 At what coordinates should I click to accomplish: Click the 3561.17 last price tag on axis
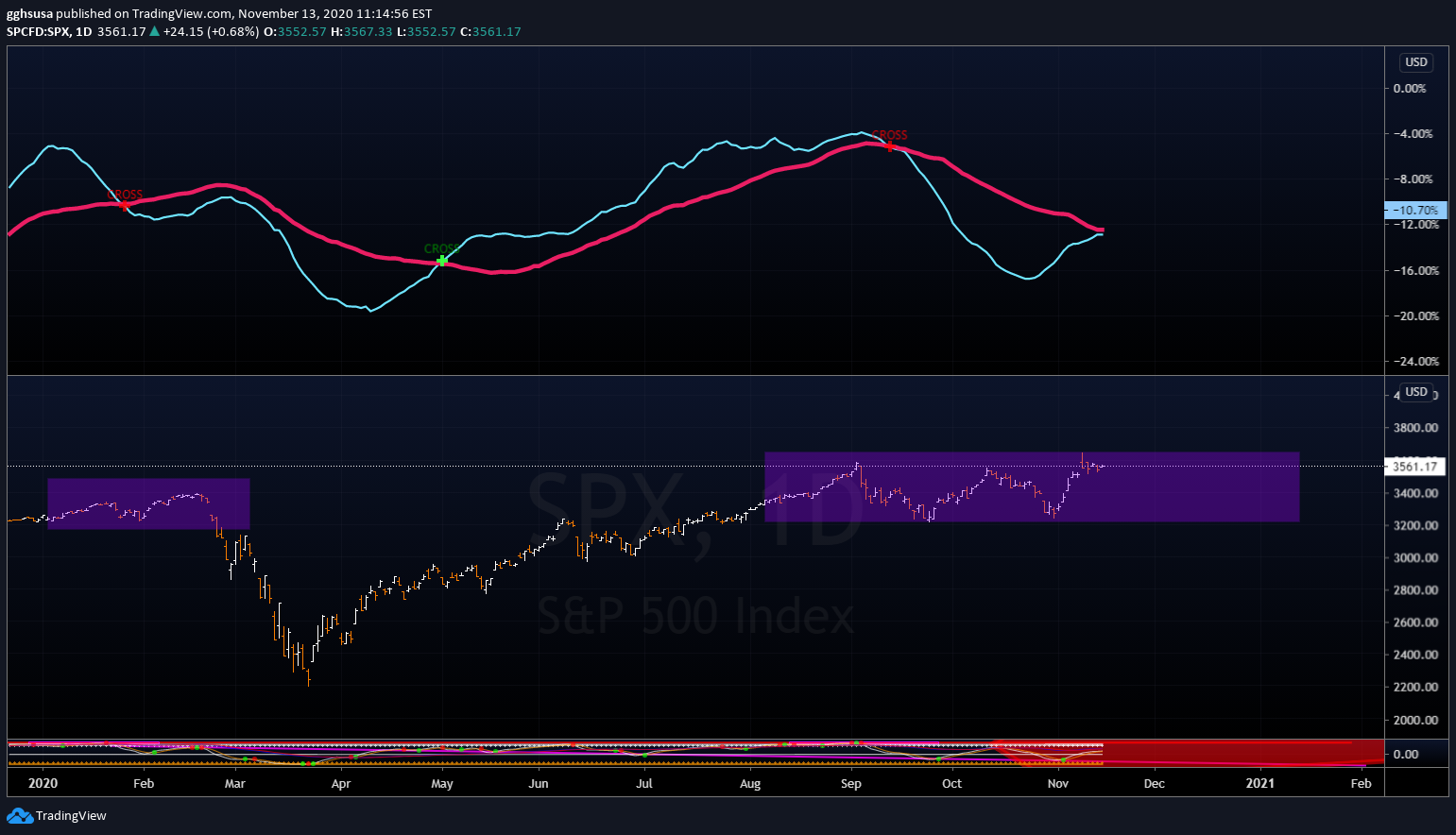1414,466
